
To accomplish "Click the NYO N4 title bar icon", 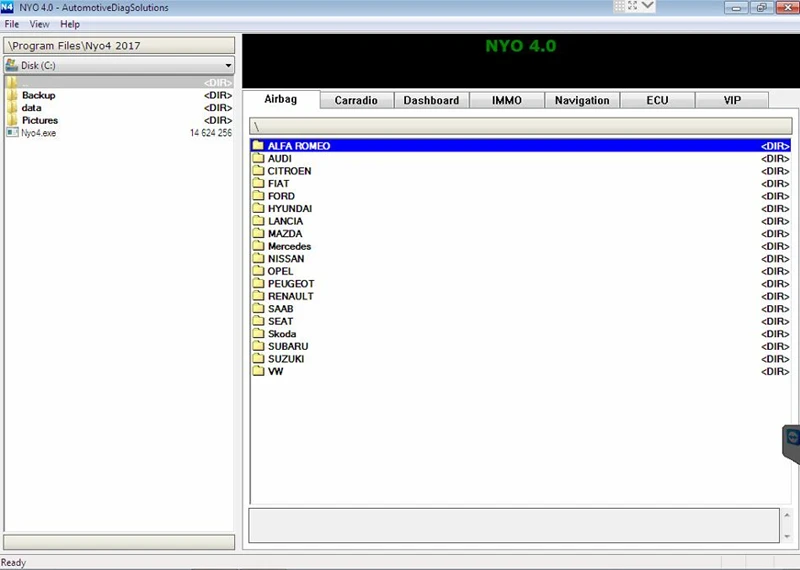I will coord(7,7).
